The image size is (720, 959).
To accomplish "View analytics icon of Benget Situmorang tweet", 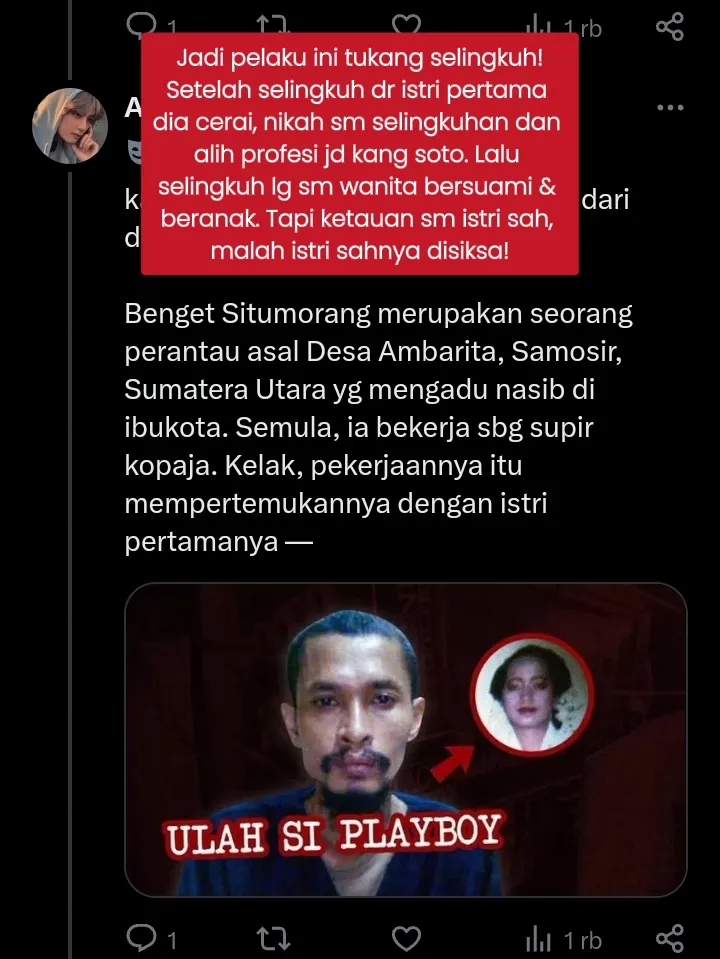I will pyautogui.click(x=539, y=940).
